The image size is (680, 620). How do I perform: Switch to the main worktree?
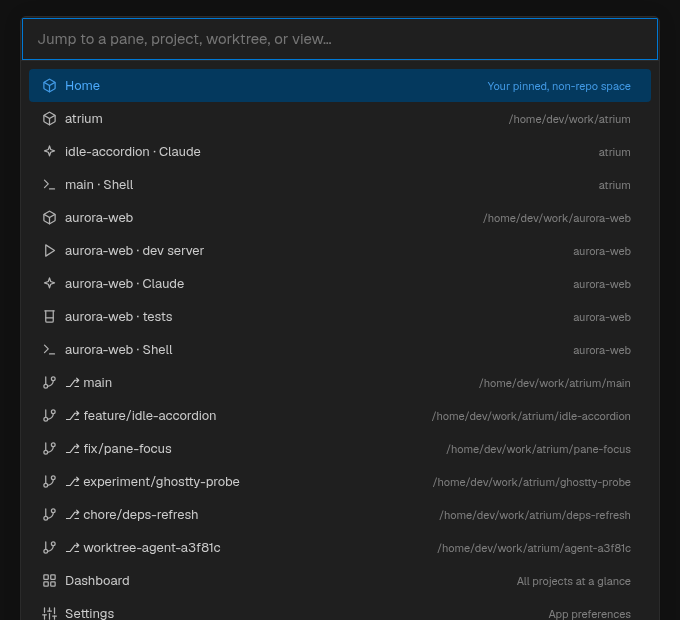pyautogui.click(x=340, y=382)
